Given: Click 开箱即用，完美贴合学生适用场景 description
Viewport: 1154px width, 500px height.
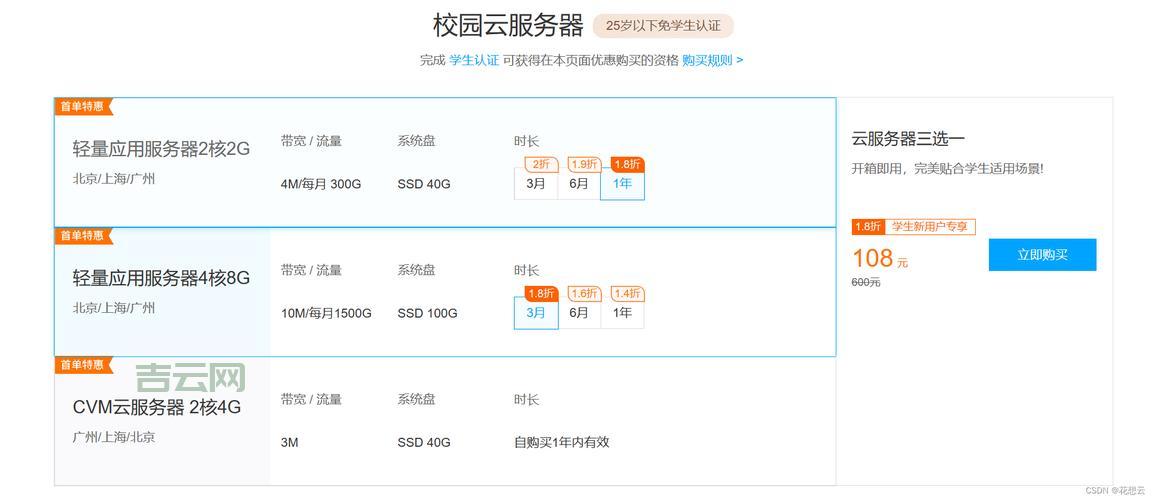Looking at the screenshot, I should pos(948,169).
